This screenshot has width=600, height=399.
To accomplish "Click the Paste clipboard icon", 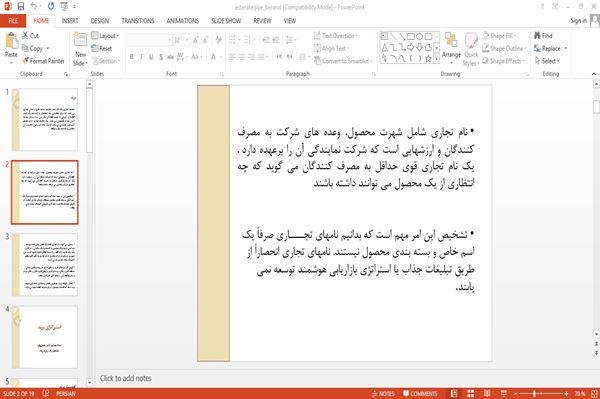I will pyautogui.click(x=11, y=41).
